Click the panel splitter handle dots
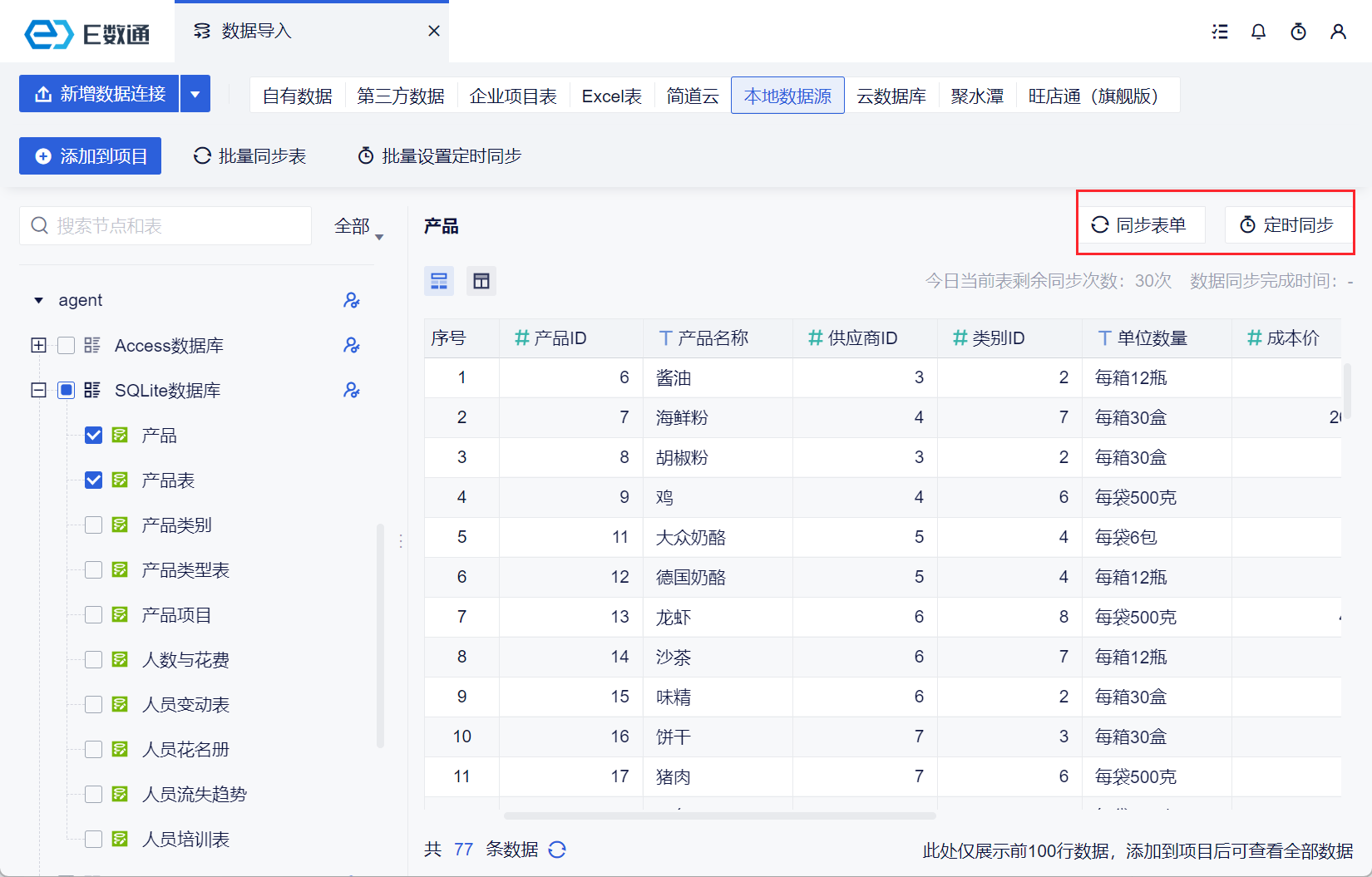1372x877 pixels. click(401, 541)
